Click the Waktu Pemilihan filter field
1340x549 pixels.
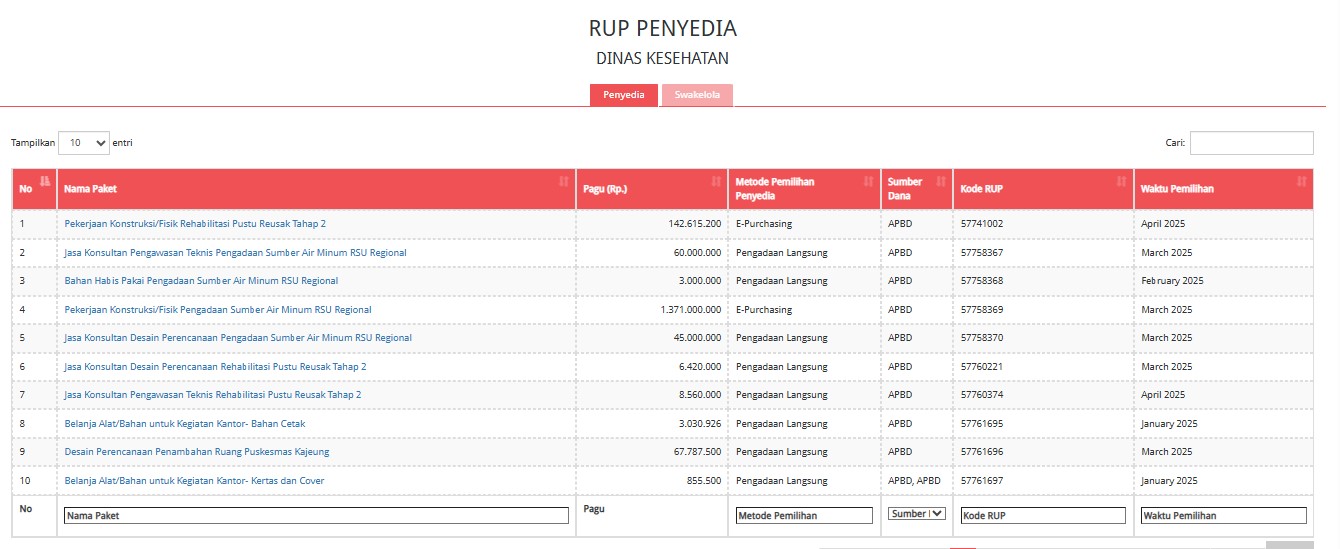1223,516
